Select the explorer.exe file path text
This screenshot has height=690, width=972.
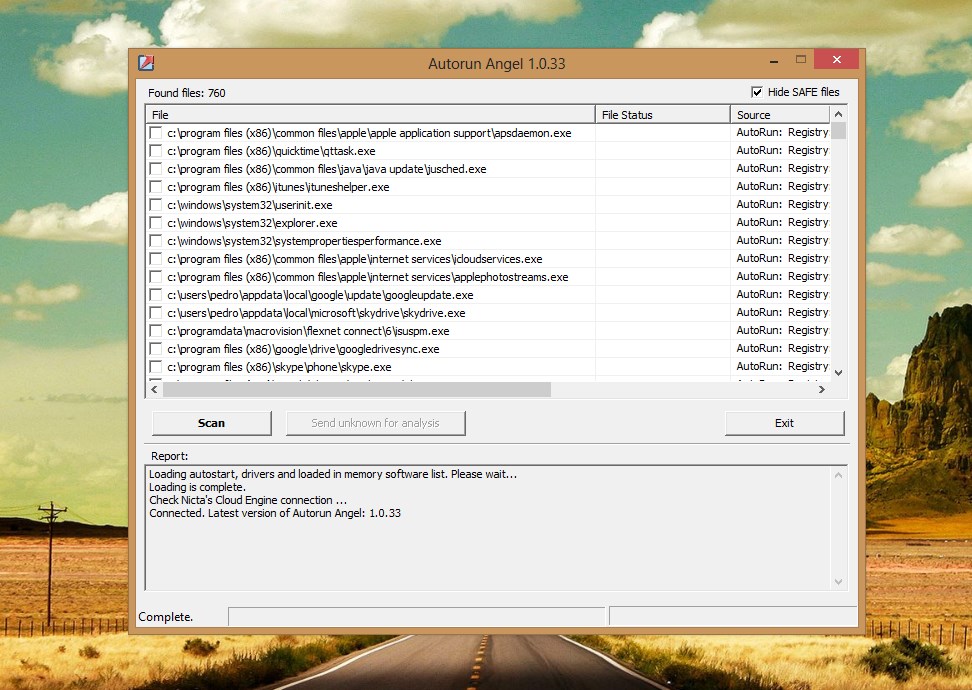click(252, 223)
